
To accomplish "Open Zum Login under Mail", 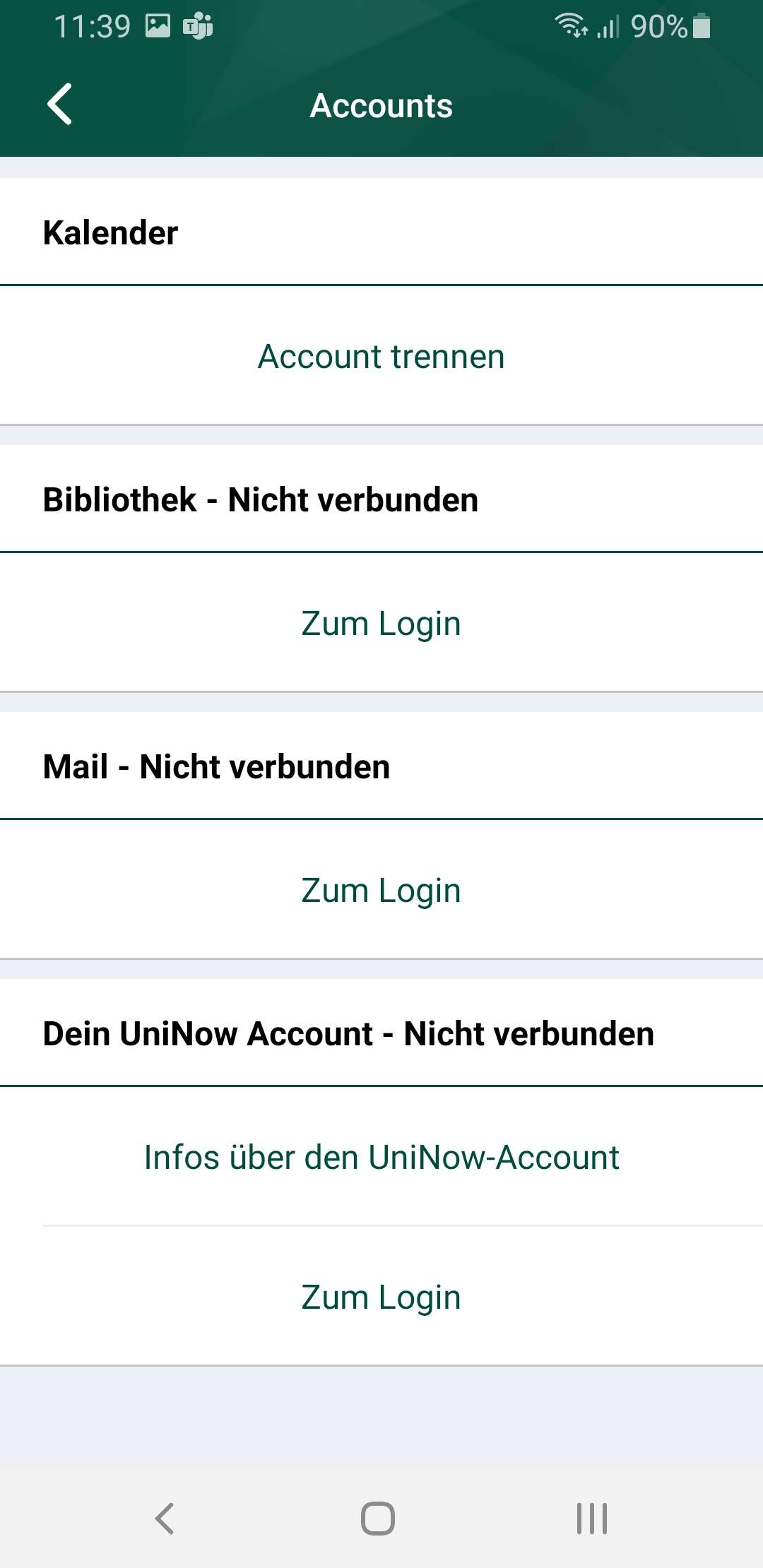I will click(381, 891).
